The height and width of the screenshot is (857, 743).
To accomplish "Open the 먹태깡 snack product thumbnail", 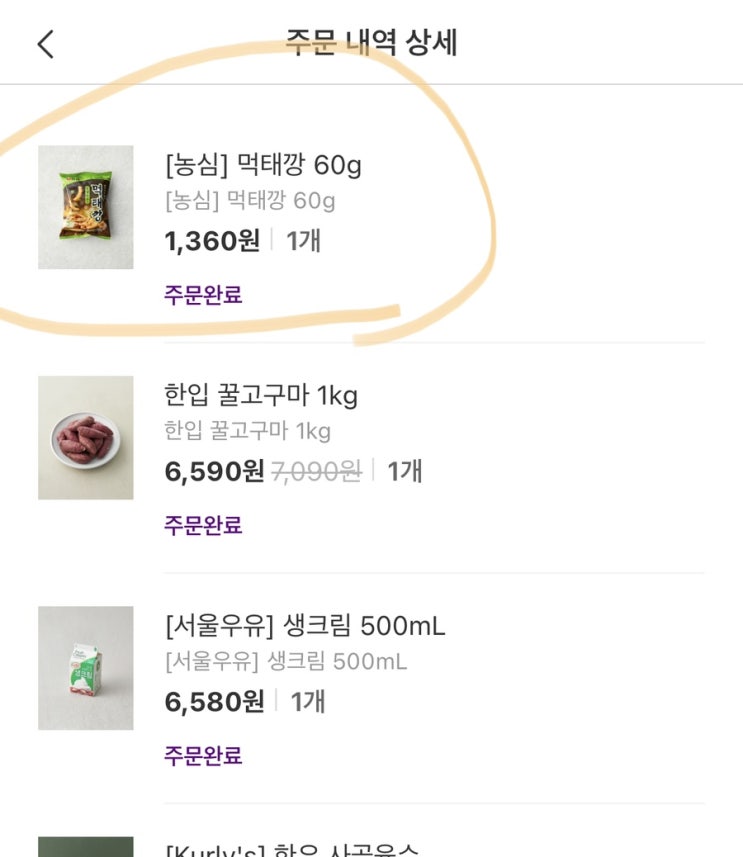I will 85,207.
